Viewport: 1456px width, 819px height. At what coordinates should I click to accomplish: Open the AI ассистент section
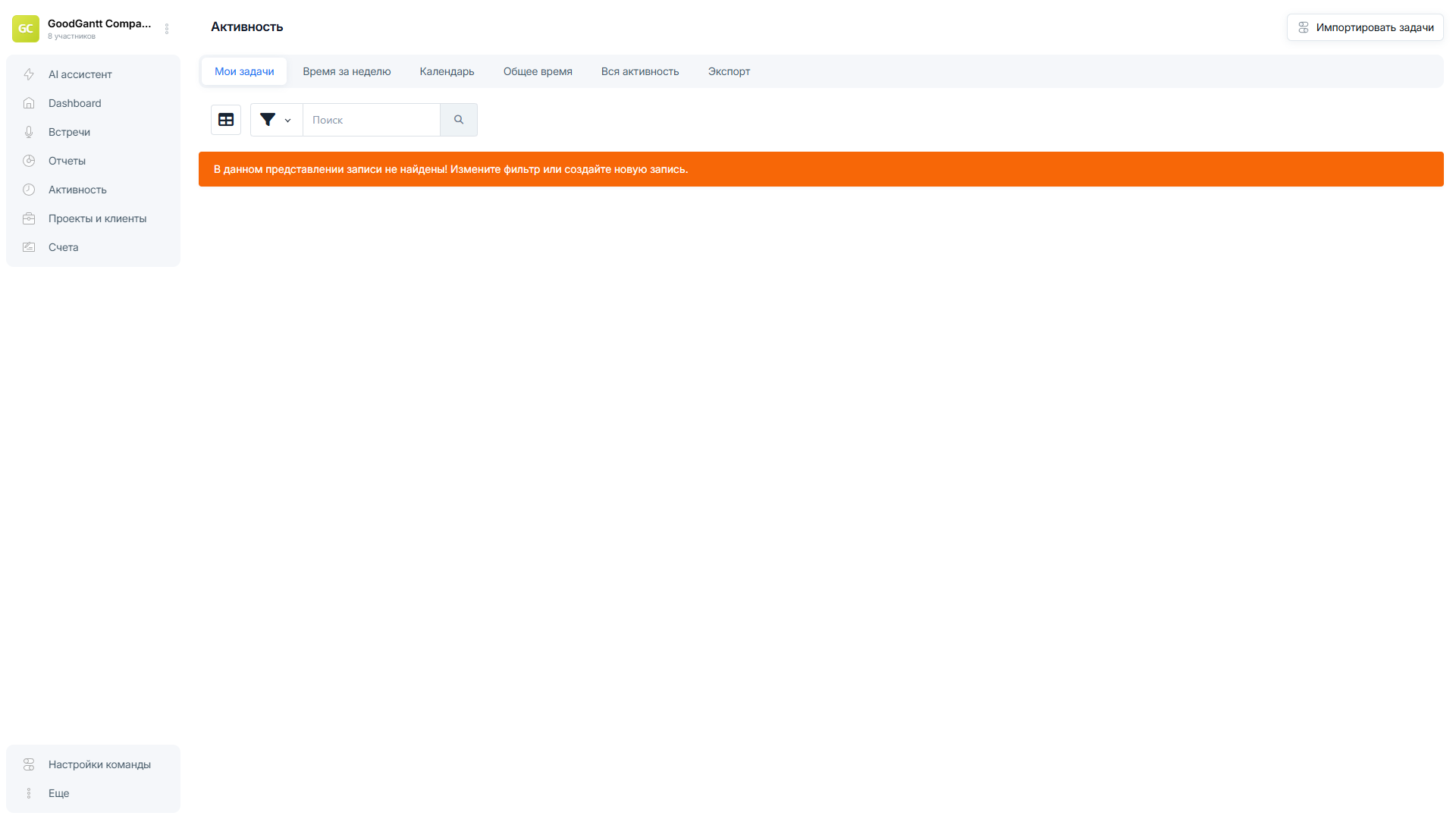pos(30,74)
